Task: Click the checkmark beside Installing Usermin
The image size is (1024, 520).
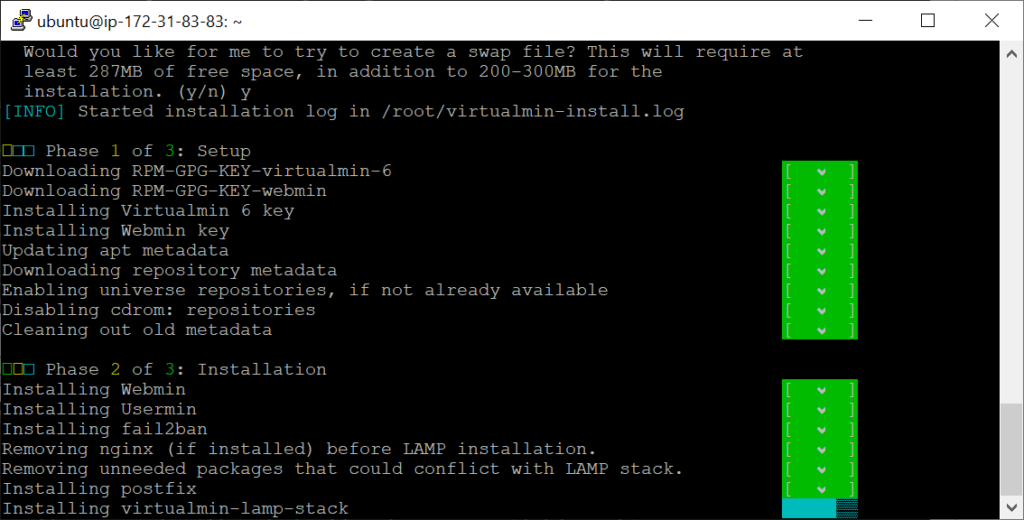Action: (820, 410)
